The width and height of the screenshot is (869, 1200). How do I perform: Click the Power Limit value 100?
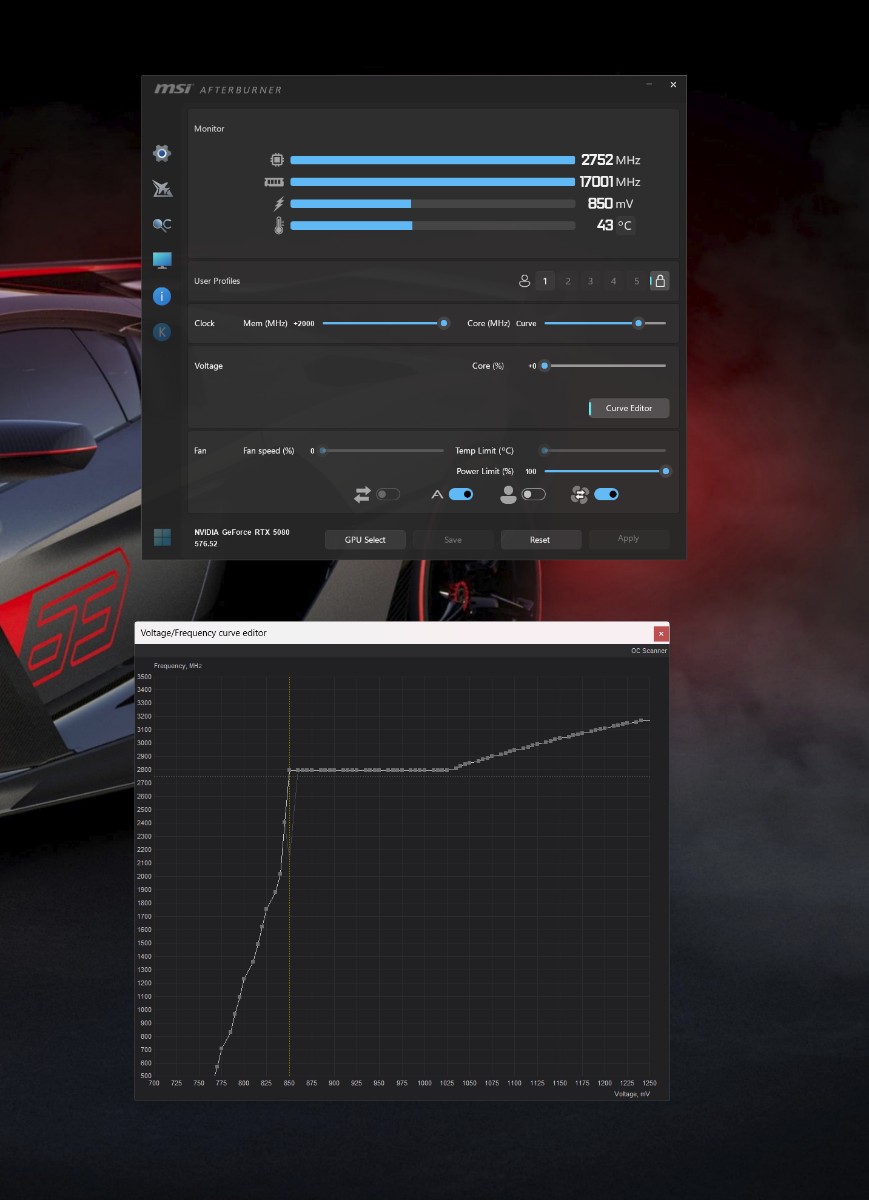531,471
